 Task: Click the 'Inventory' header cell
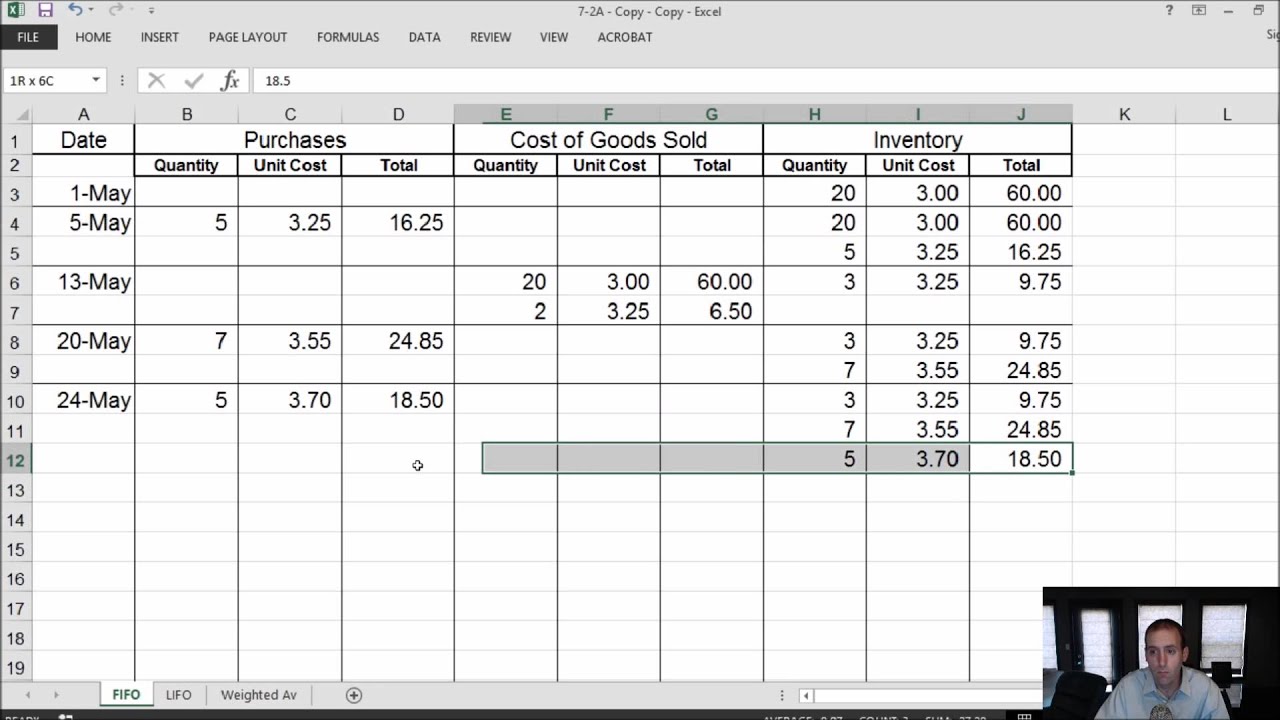pyautogui.click(x=917, y=140)
